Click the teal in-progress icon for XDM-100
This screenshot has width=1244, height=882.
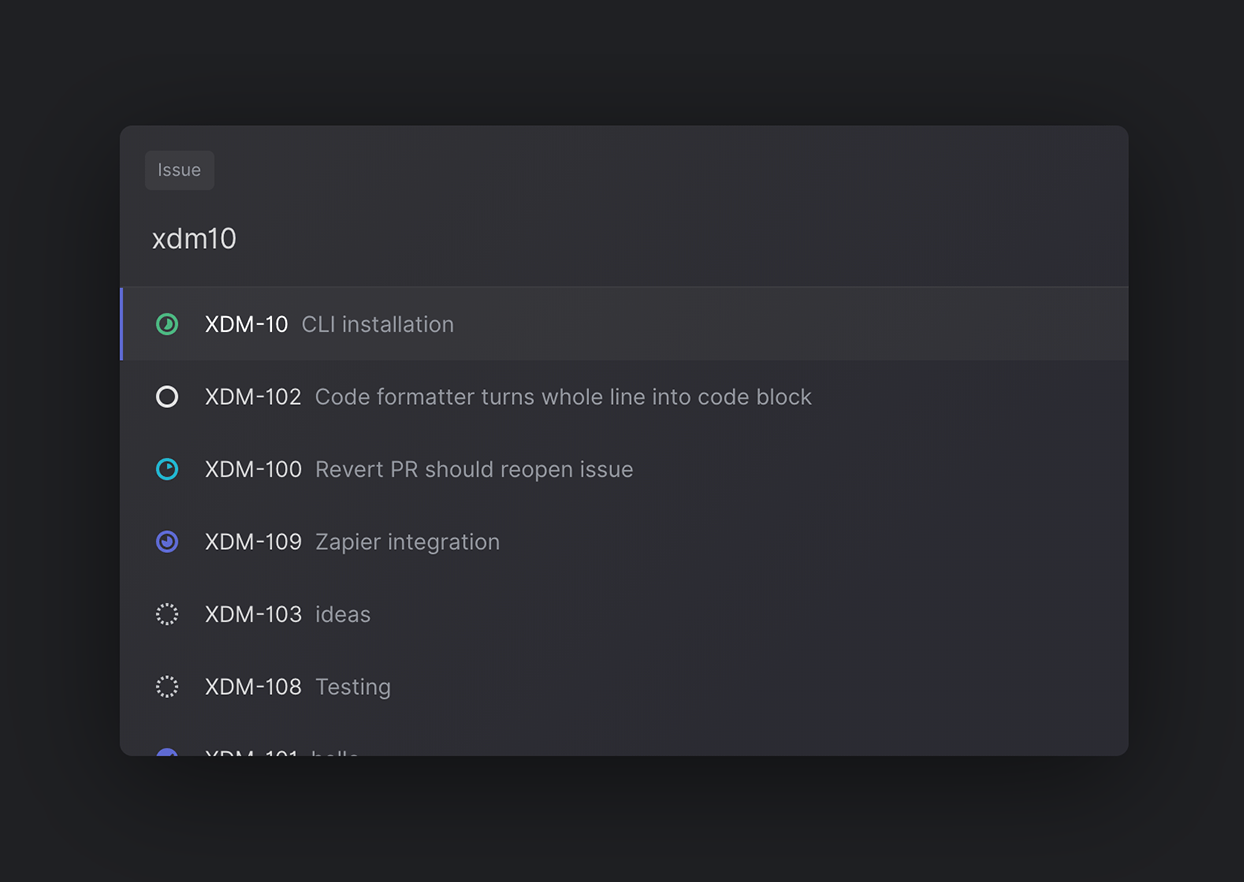point(167,469)
